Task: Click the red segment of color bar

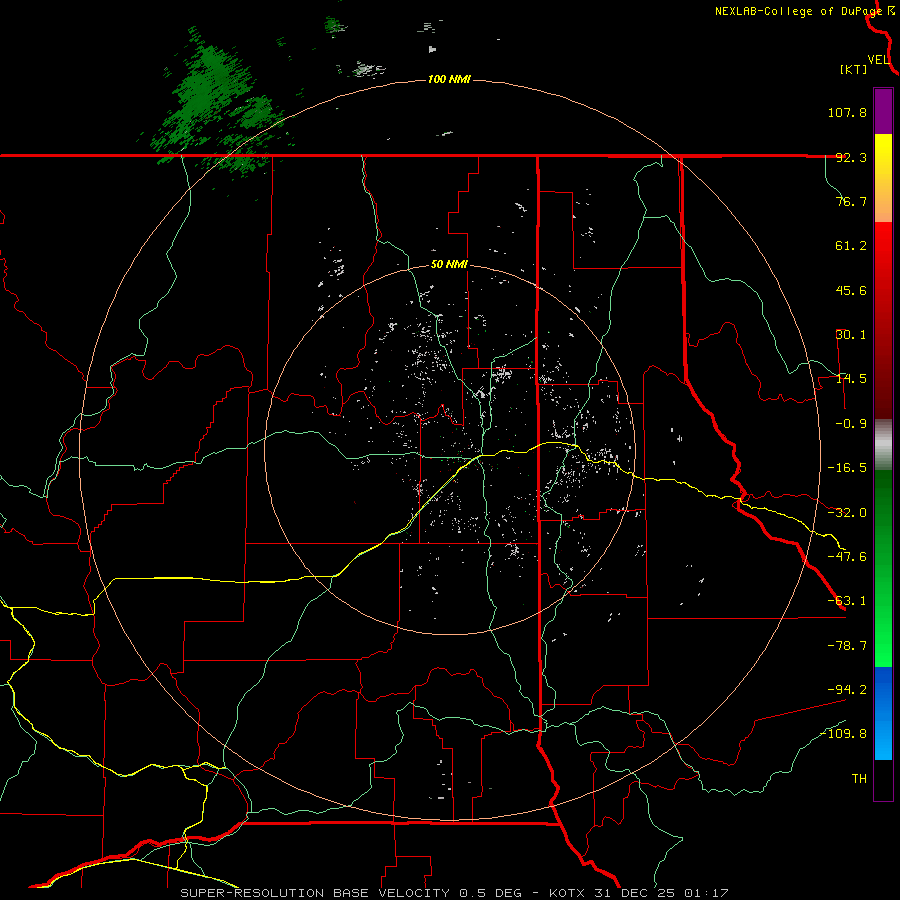Action: tap(883, 320)
